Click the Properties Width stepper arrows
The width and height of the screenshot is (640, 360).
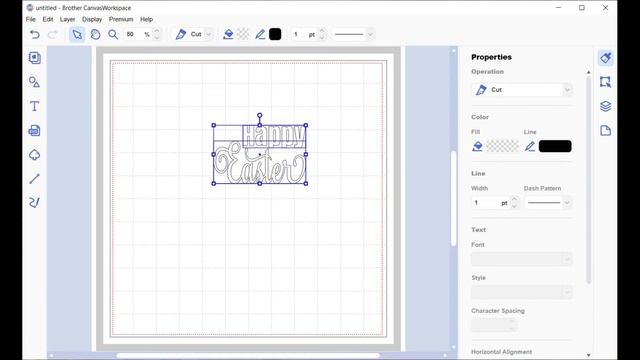tap(515, 202)
